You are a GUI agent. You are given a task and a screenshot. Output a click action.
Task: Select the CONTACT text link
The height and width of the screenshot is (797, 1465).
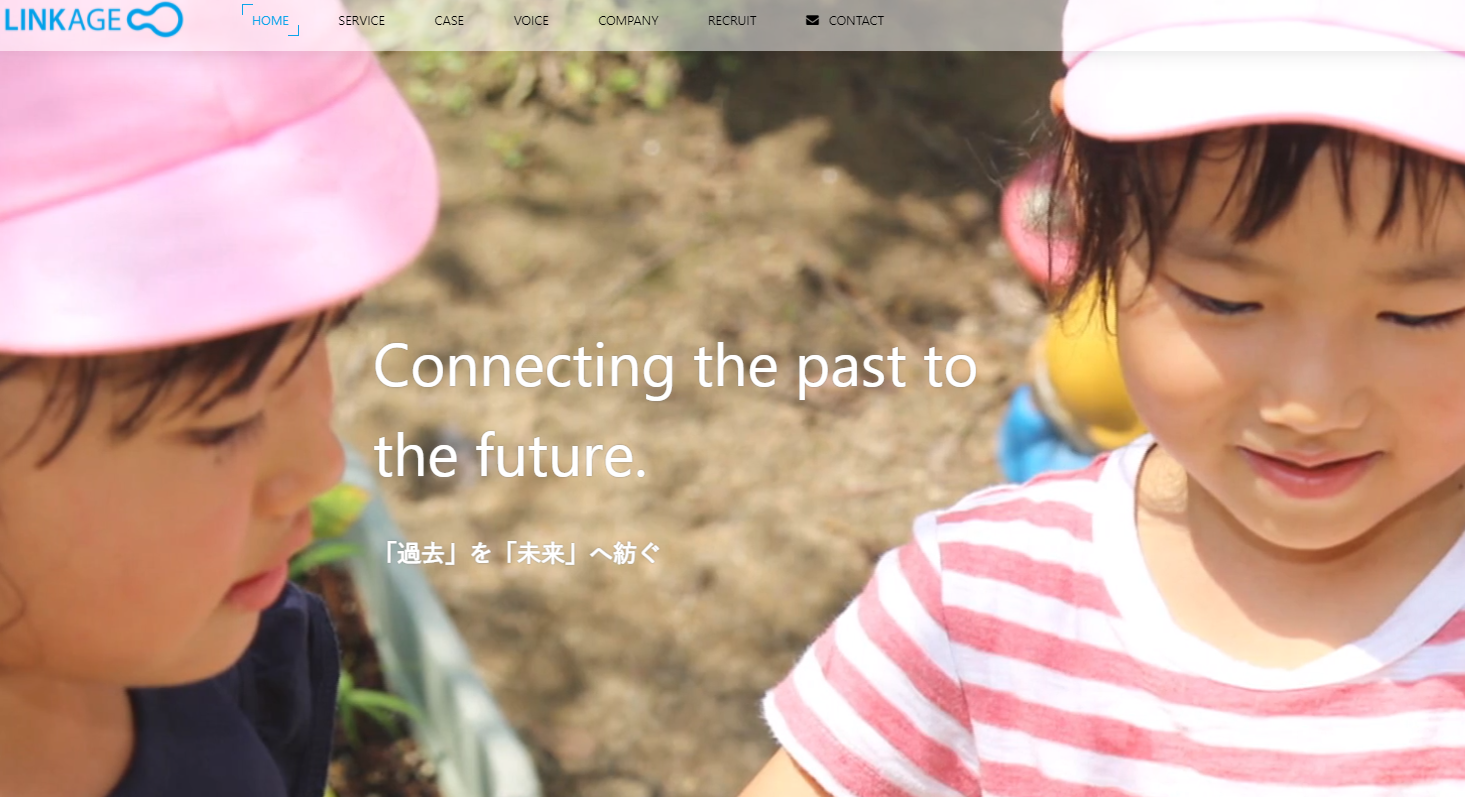click(856, 20)
